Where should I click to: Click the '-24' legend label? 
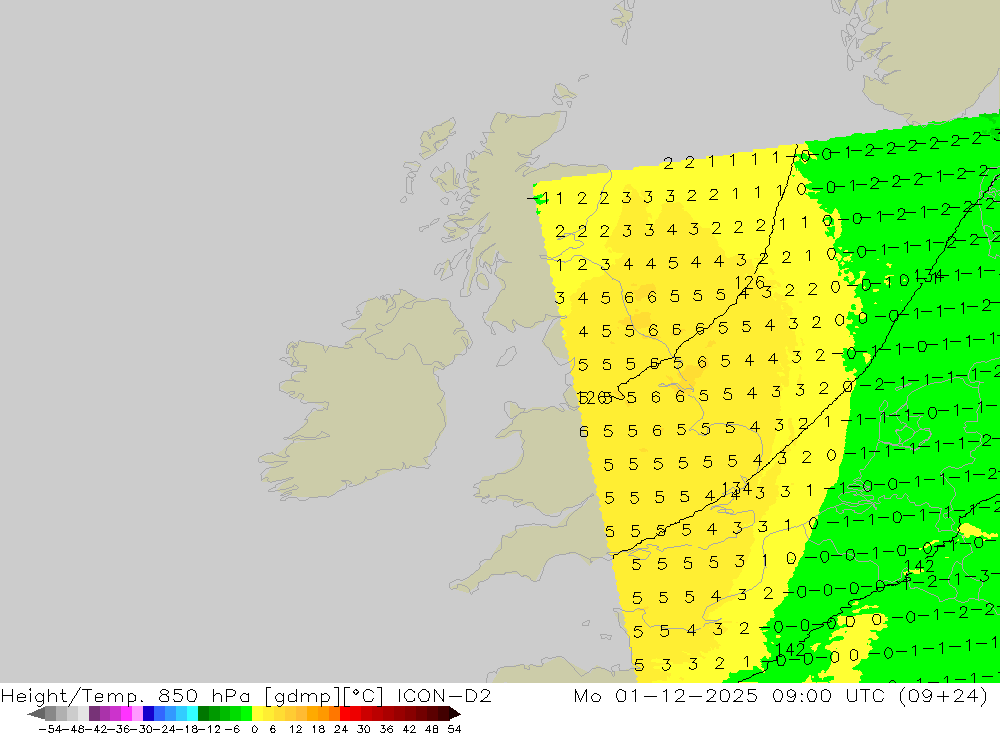165,729
